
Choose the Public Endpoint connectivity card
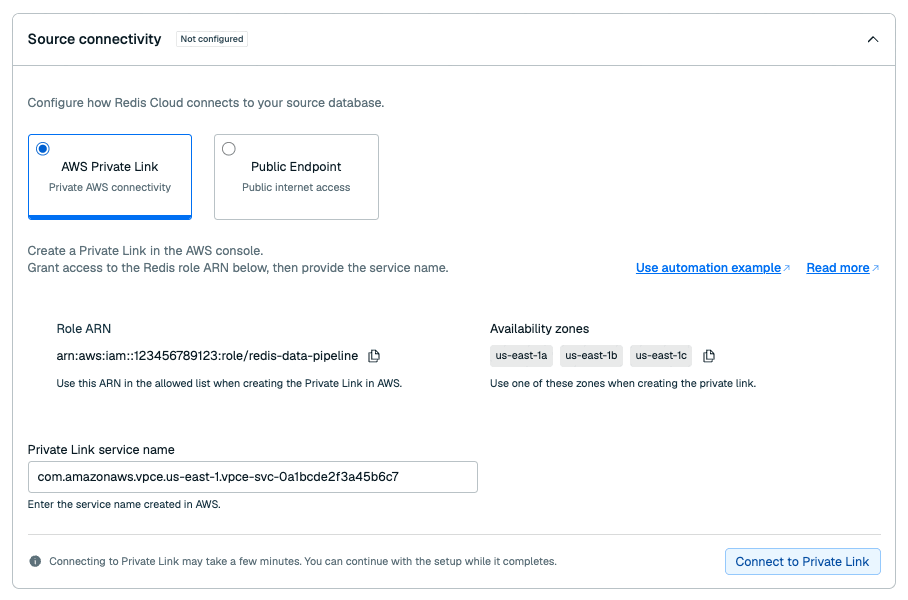[296, 177]
